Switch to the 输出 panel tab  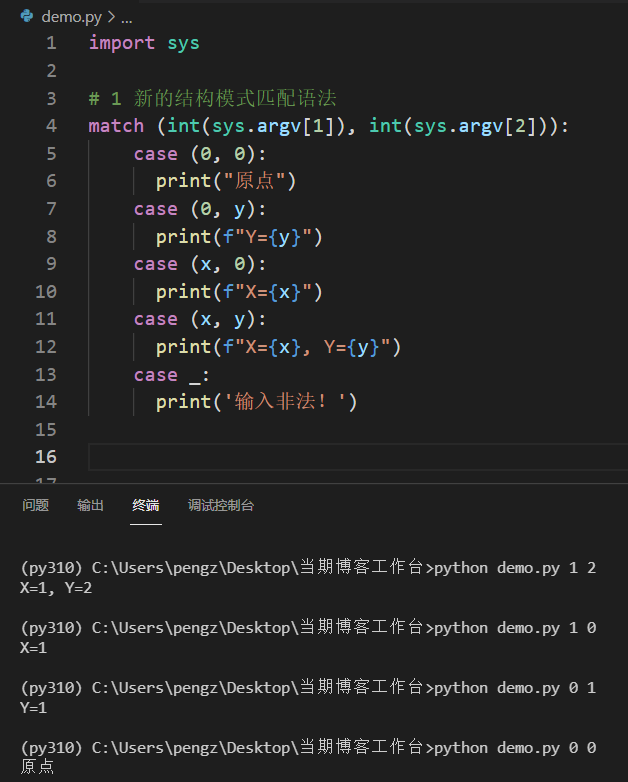coord(90,505)
